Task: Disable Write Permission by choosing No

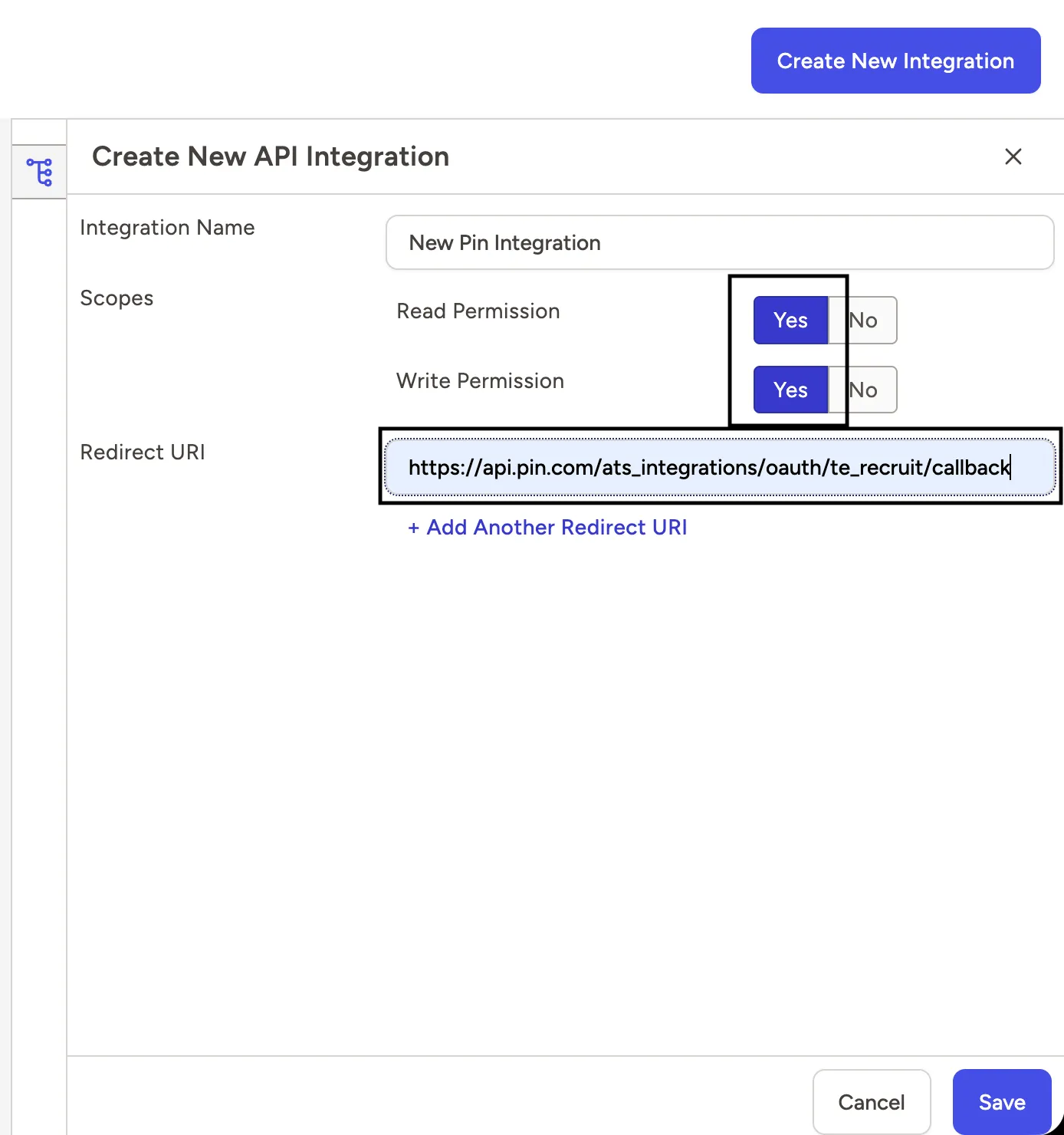Action: click(x=863, y=390)
